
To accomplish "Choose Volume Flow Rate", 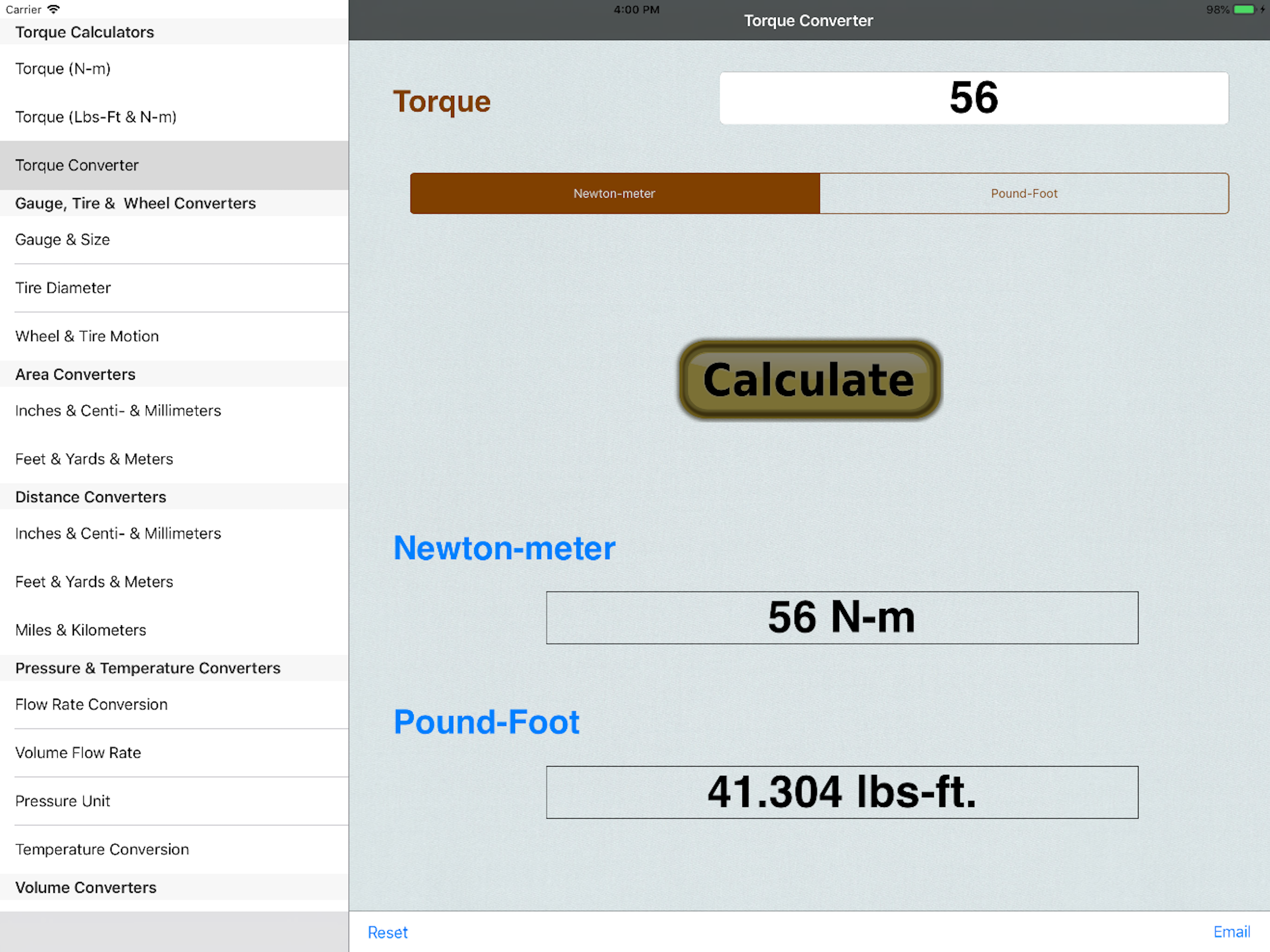I will [78, 753].
